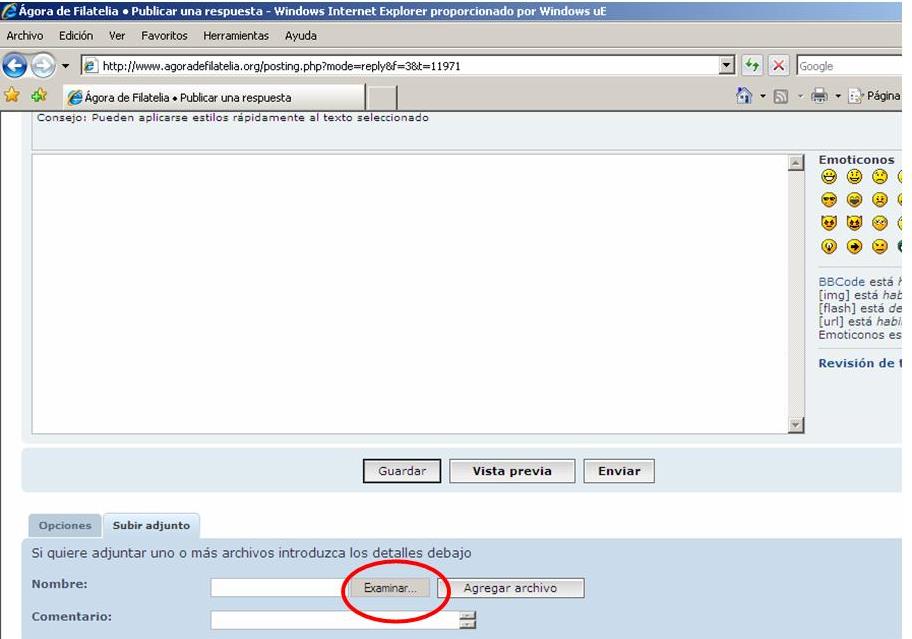Click the red Stop loading icon
Viewport: 912px width, 639px height.
779,66
